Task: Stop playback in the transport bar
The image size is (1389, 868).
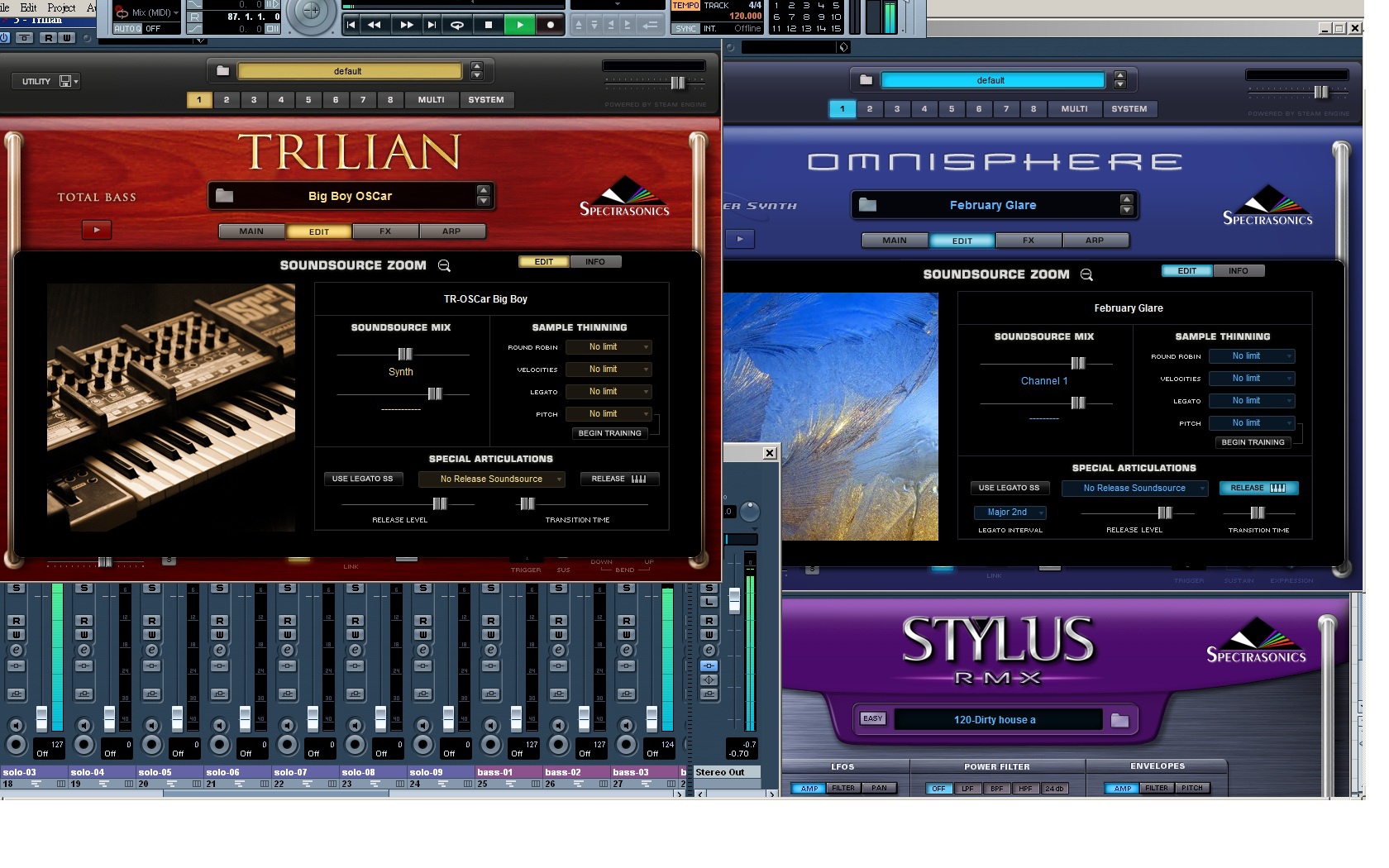Action: click(x=489, y=25)
